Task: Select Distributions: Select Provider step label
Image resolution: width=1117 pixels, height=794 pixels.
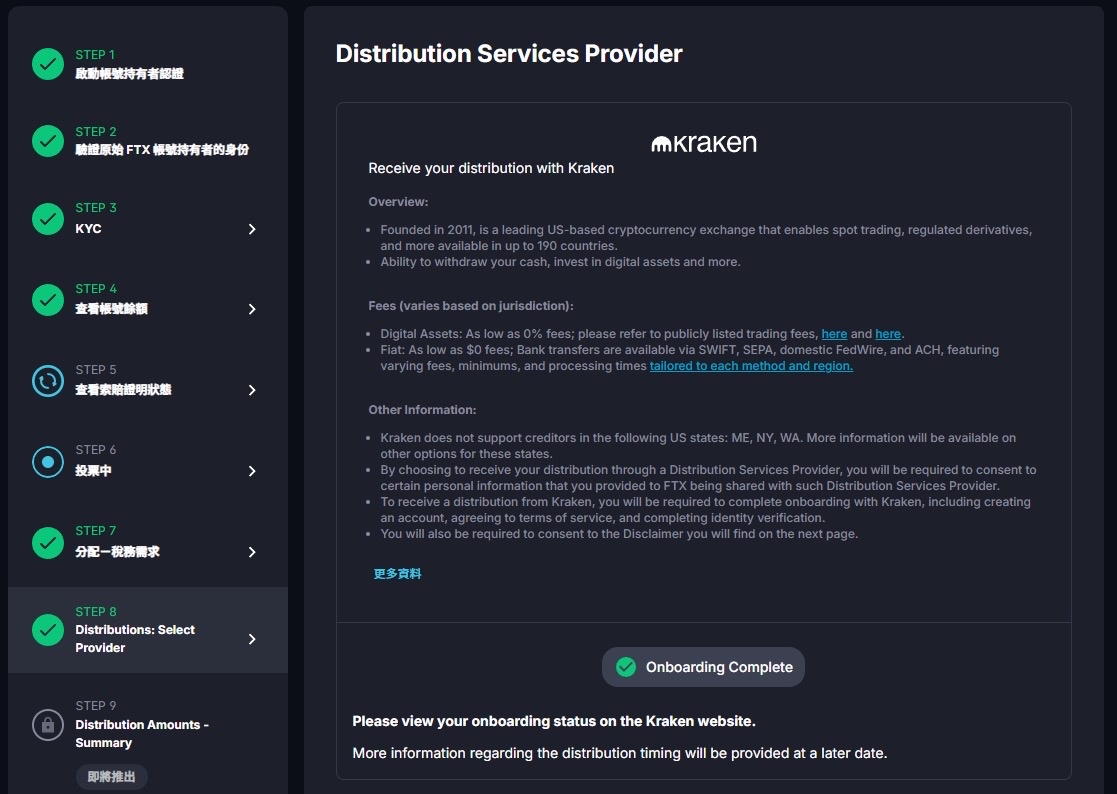Action: pyautogui.click(x=135, y=639)
